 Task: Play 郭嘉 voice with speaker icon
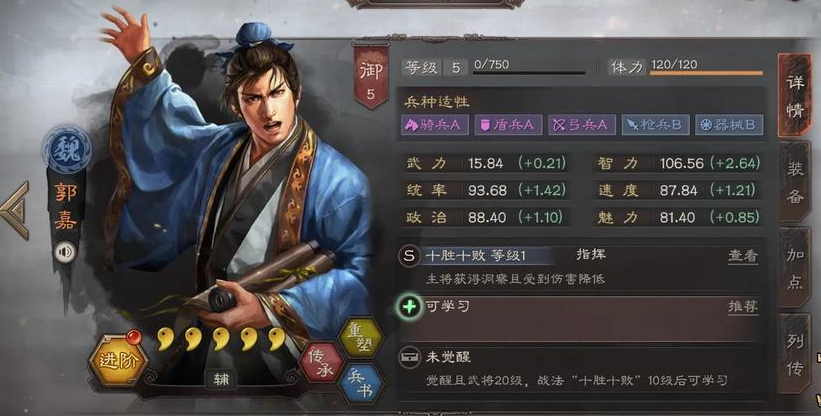(65, 253)
